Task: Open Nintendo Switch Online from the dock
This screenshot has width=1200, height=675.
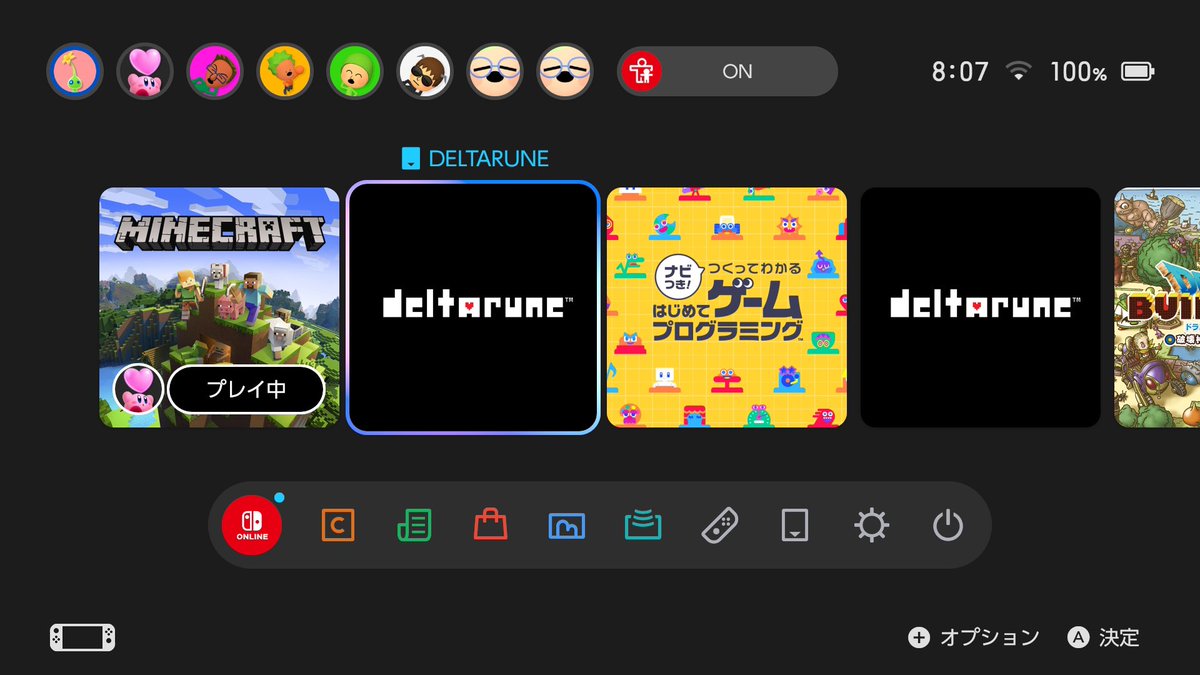Action: (x=252, y=525)
